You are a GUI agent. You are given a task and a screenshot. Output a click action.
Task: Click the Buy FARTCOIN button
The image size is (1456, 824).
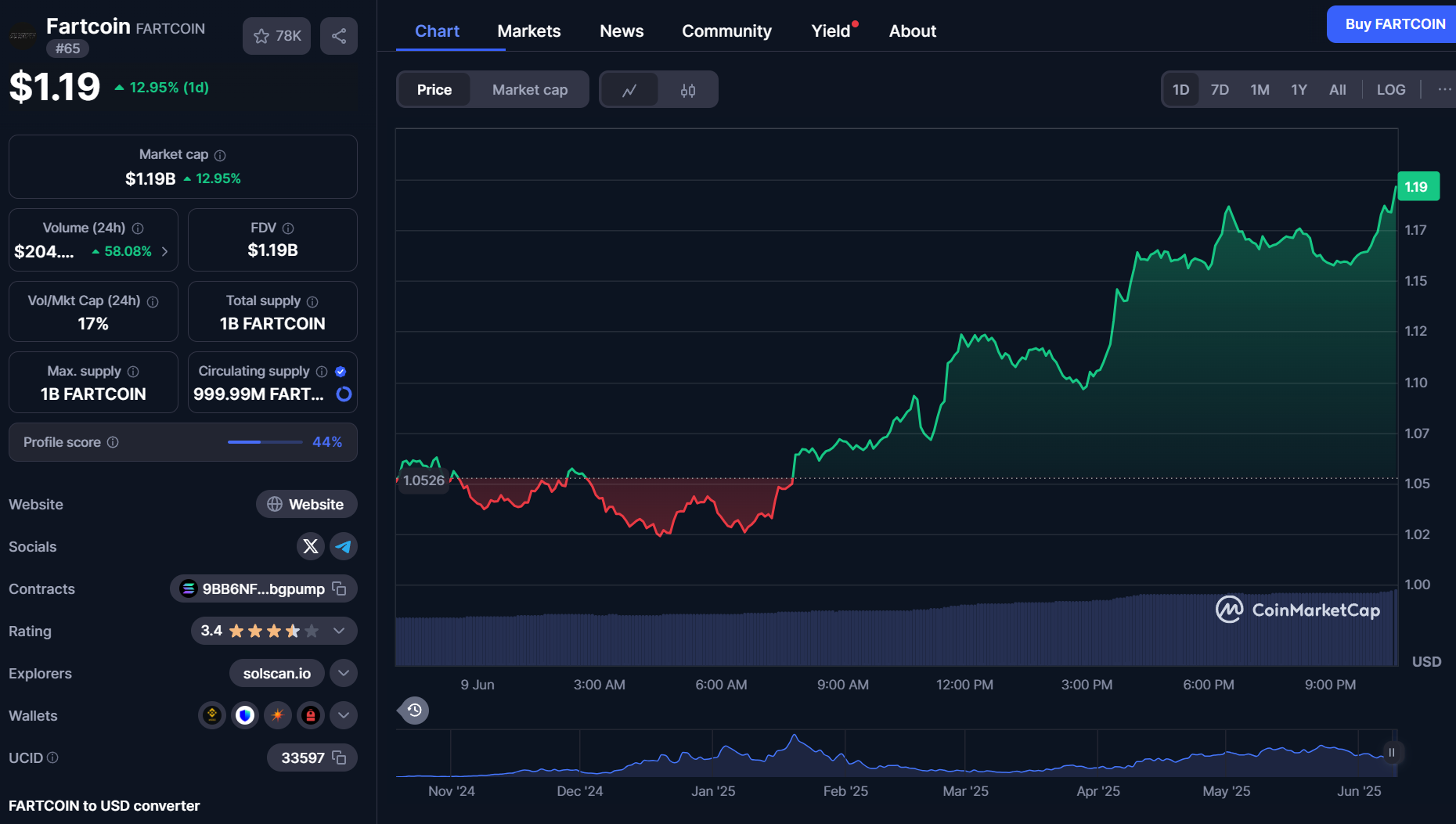click(1393, 24)
